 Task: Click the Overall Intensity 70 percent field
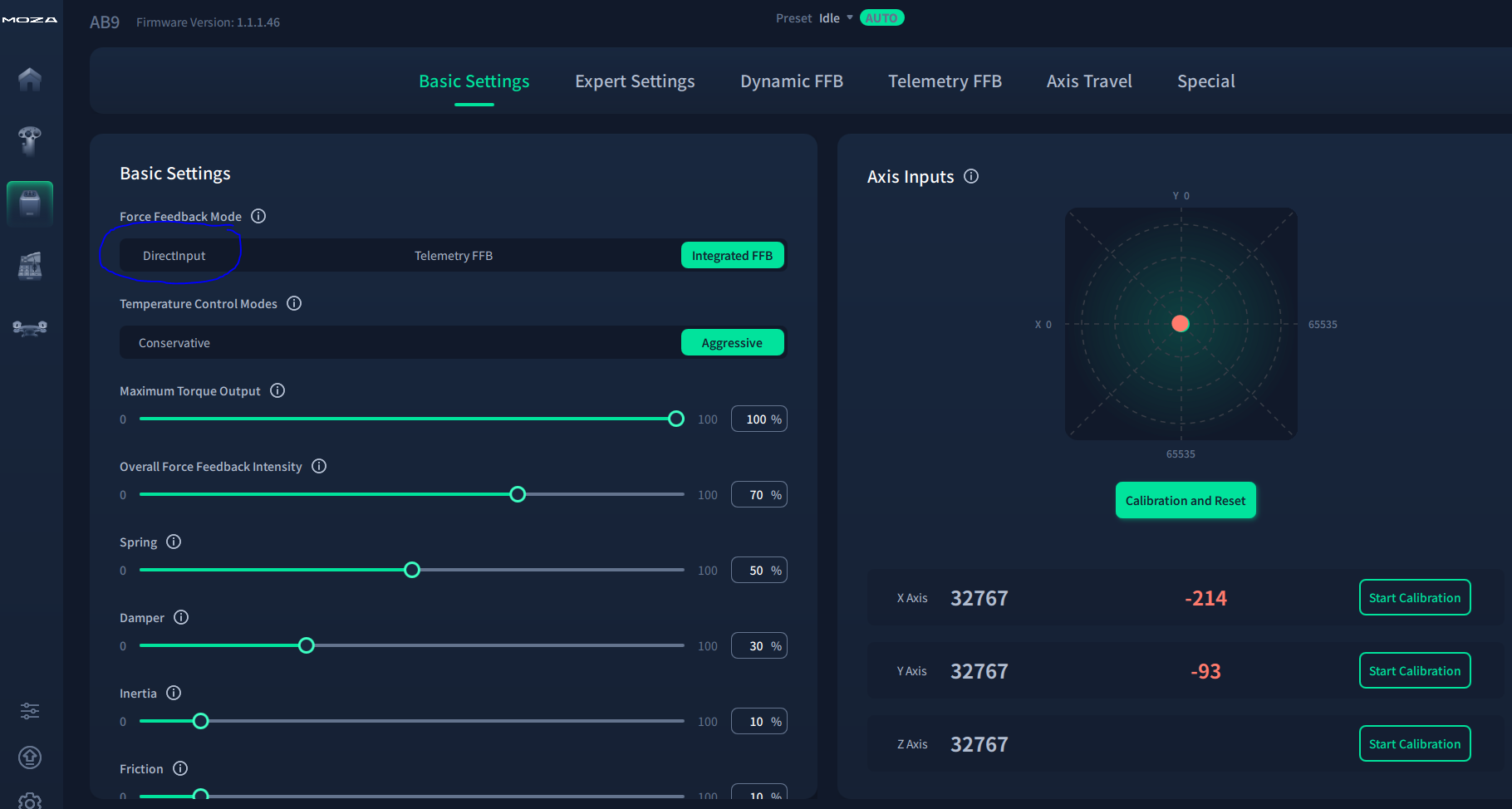pyautogui.click(x=759, y=495)
